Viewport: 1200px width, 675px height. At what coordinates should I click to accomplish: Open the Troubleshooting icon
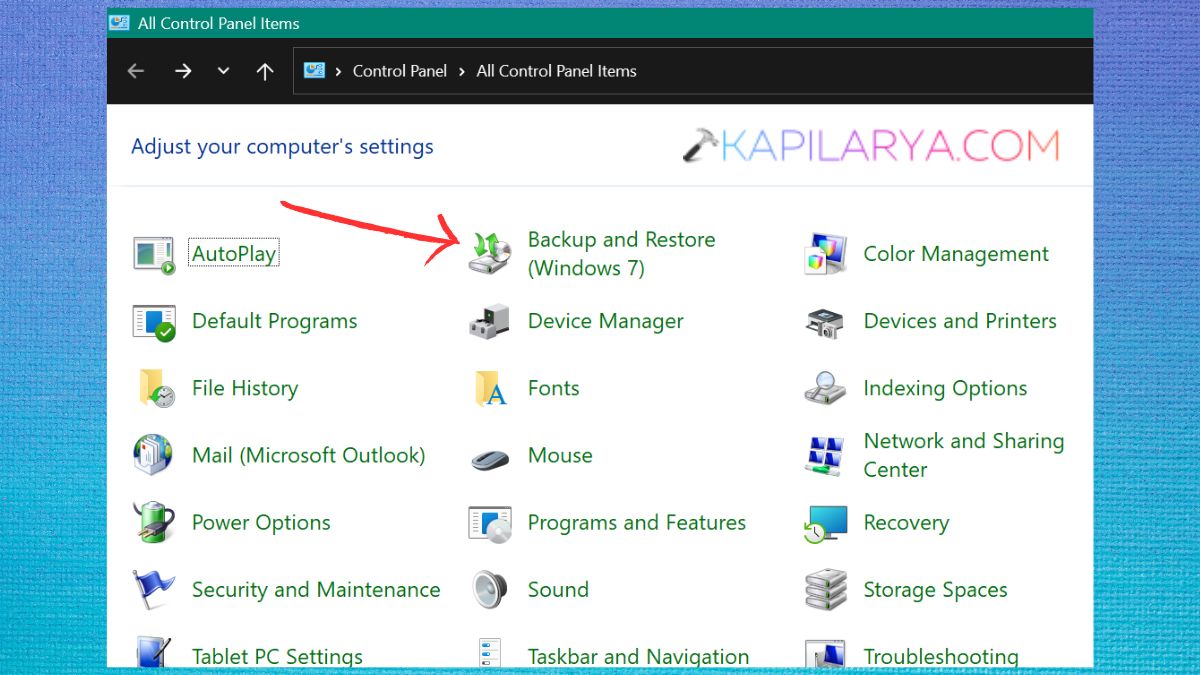826,654
